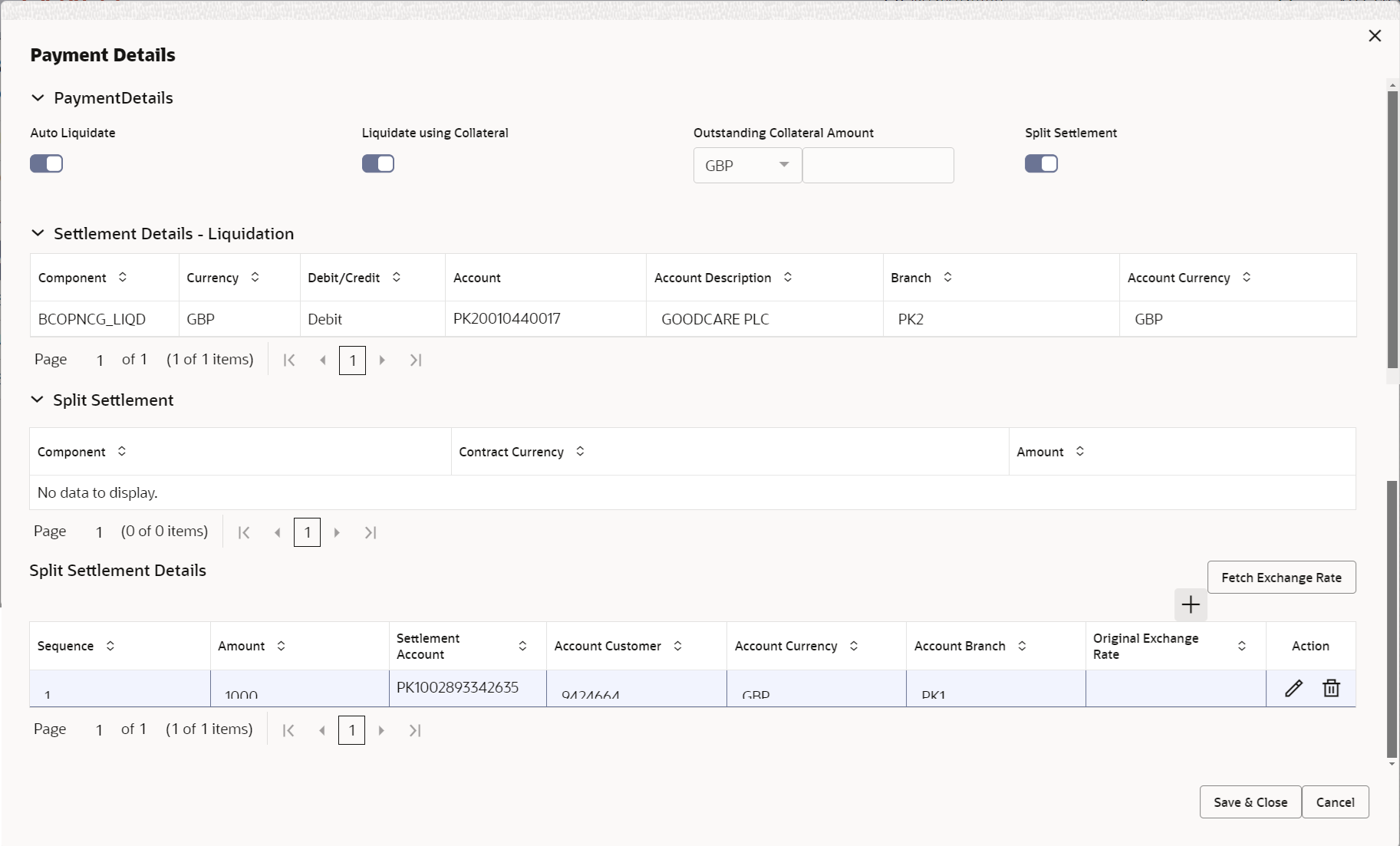Click previous page arrow under Settlement Details
Viewport: 1400px width, 846px height.
click(322, 360)
